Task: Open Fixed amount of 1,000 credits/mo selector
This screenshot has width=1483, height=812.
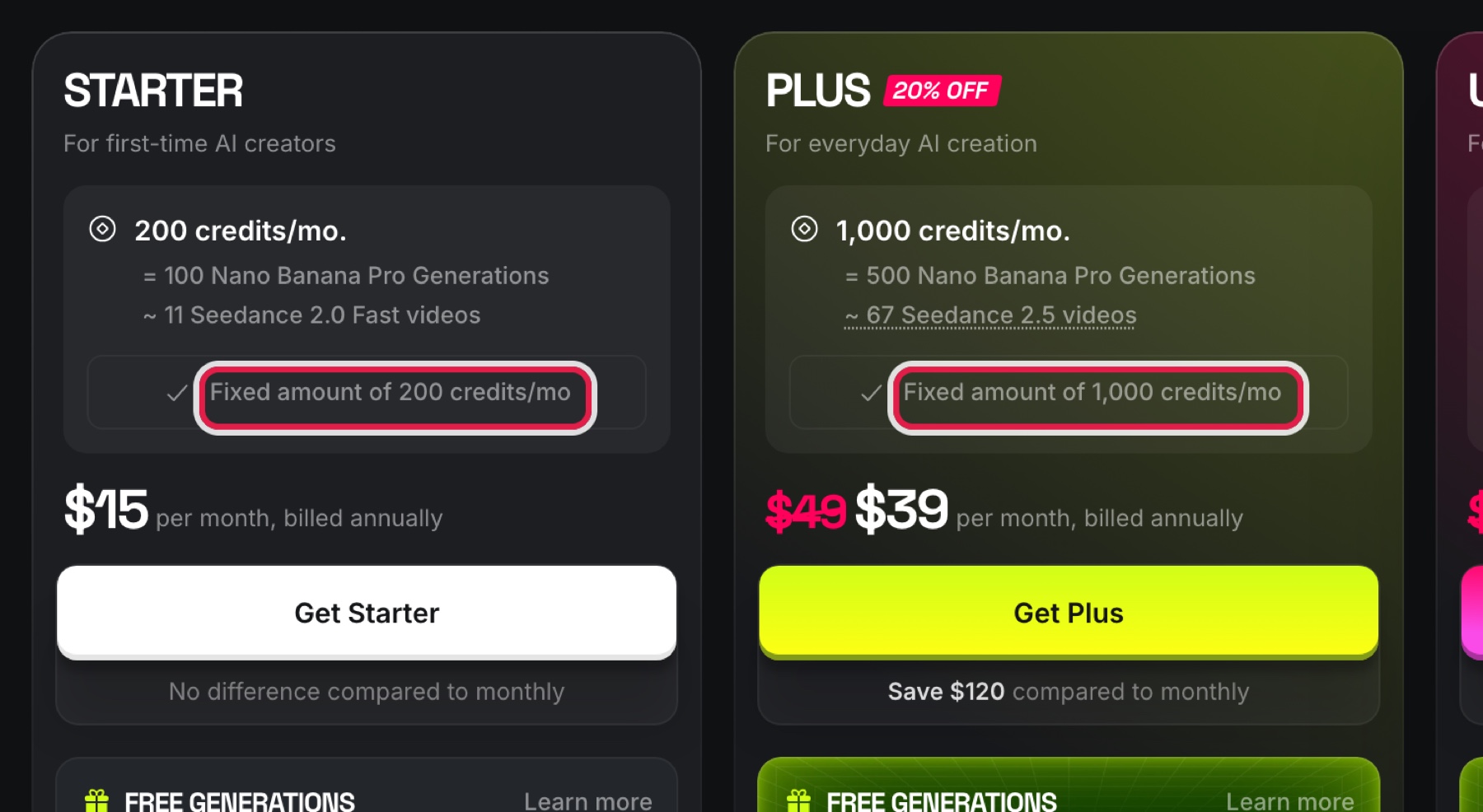Action: (1069, 392)
